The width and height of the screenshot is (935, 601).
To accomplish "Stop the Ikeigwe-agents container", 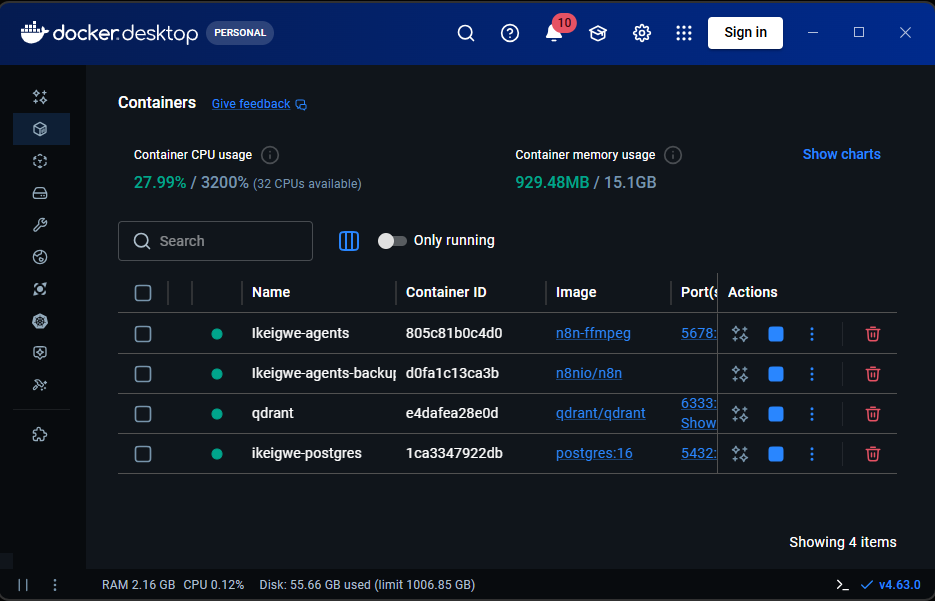I will (776, 334).
